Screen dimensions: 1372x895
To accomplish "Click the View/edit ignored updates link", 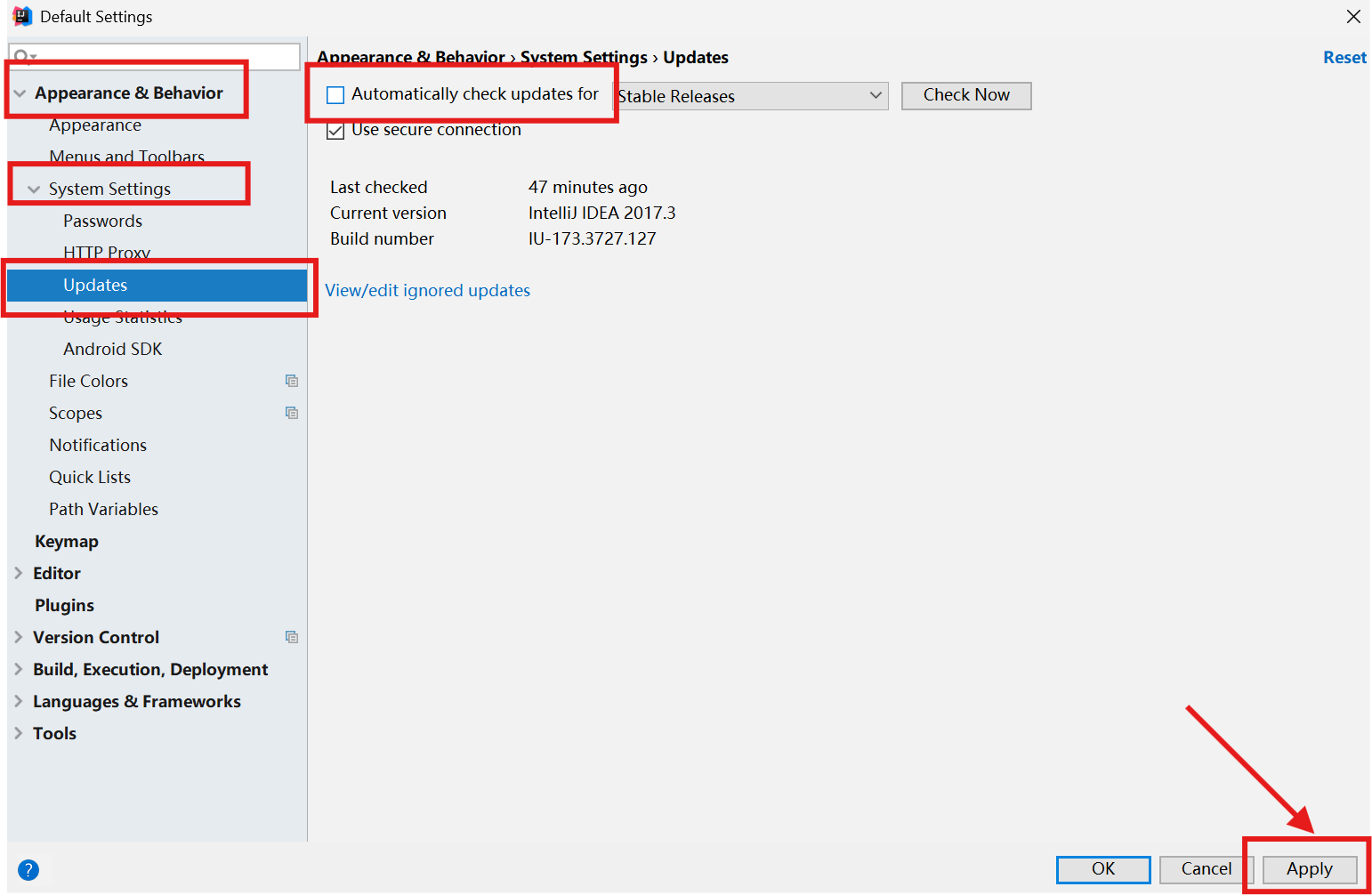I will coord(427,290).
